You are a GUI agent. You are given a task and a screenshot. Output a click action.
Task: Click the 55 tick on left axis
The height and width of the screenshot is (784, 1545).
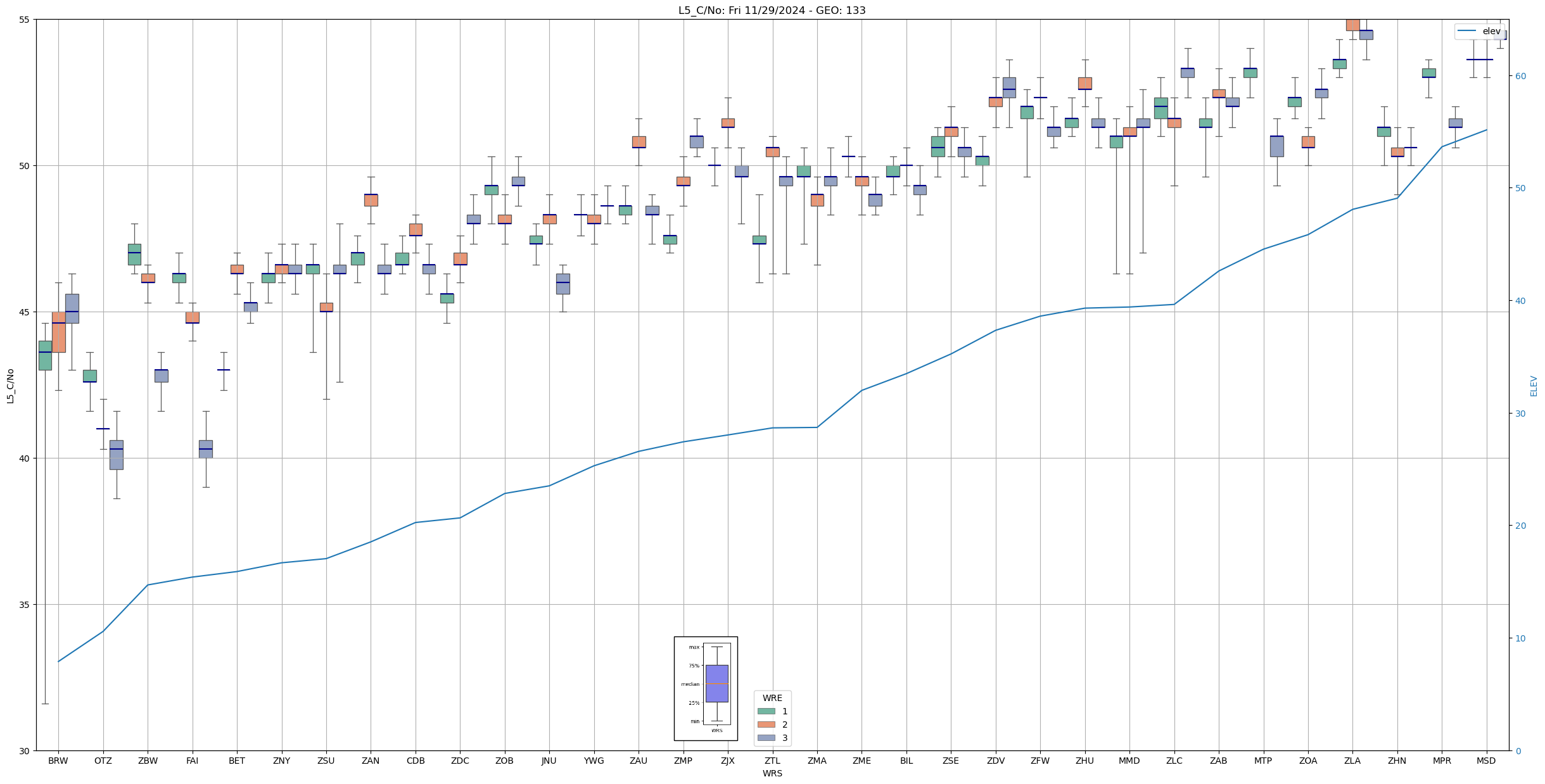(25, 20)
